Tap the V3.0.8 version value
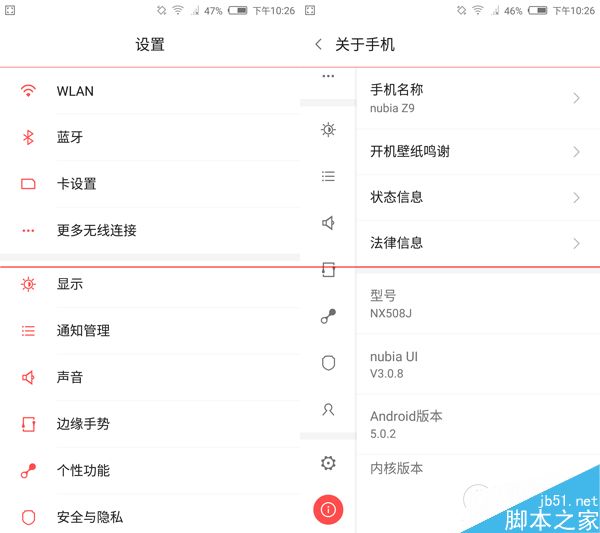Screen dimensions: 600x533 point(386,373)
